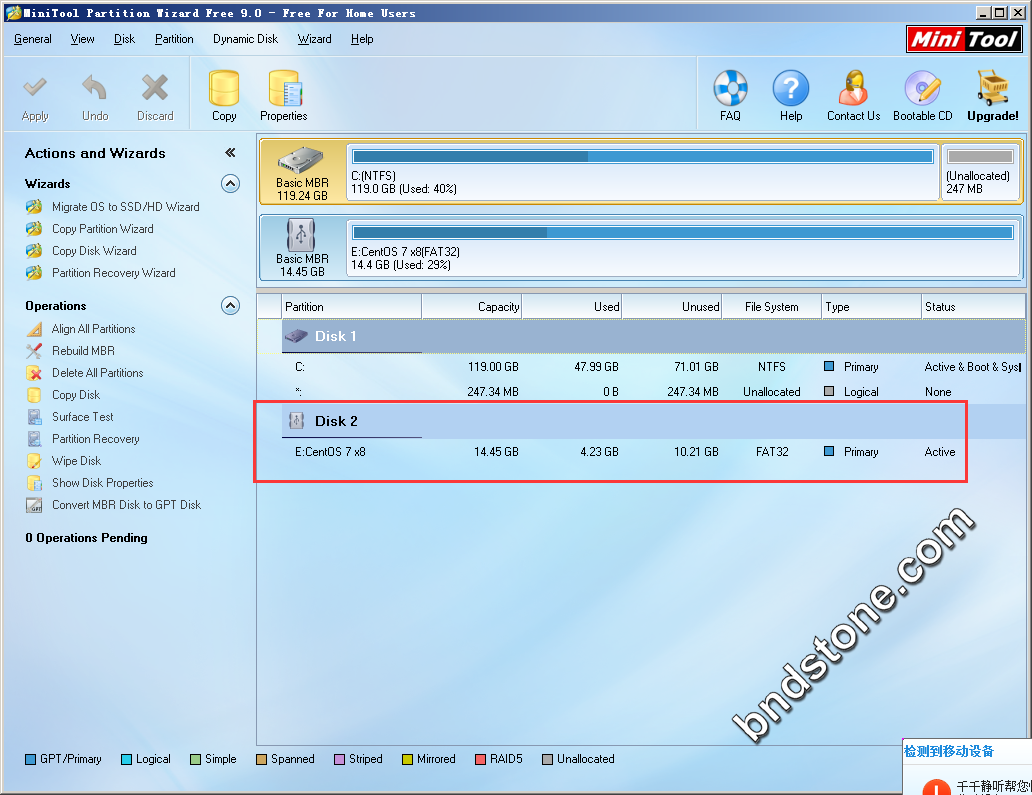Click the Discard X icon
1032x795 pixels.
click(x=155, y=87)
